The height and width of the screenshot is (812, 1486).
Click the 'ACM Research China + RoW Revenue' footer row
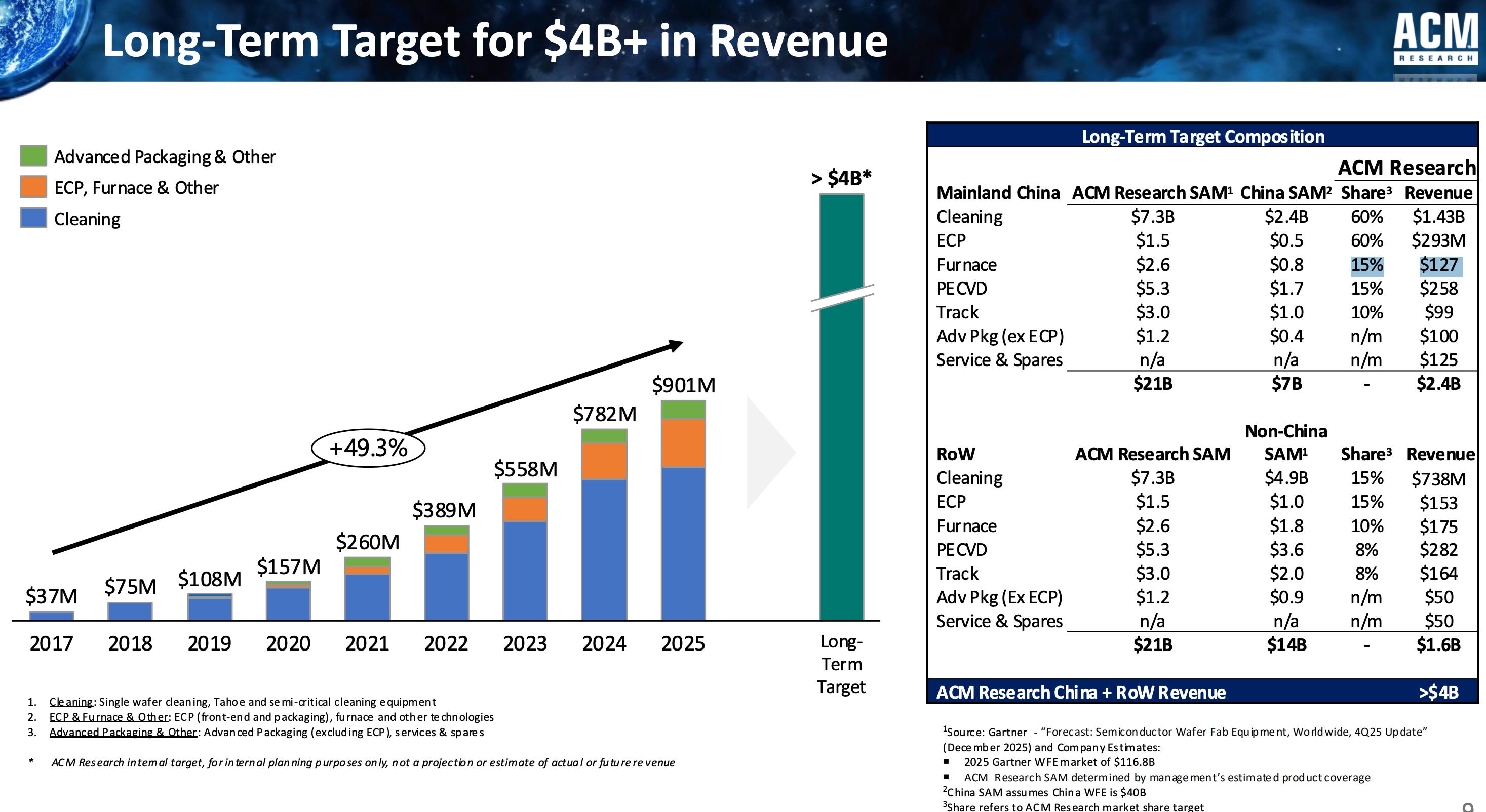(1203, 692)
